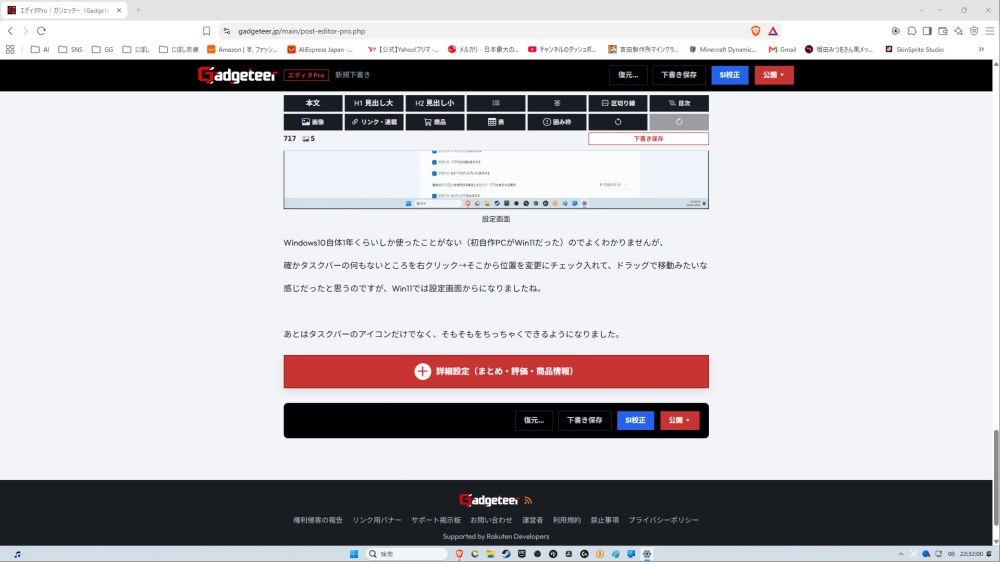Open the Gmail bookmark
1000x562 pixels.
click(782, 49)
